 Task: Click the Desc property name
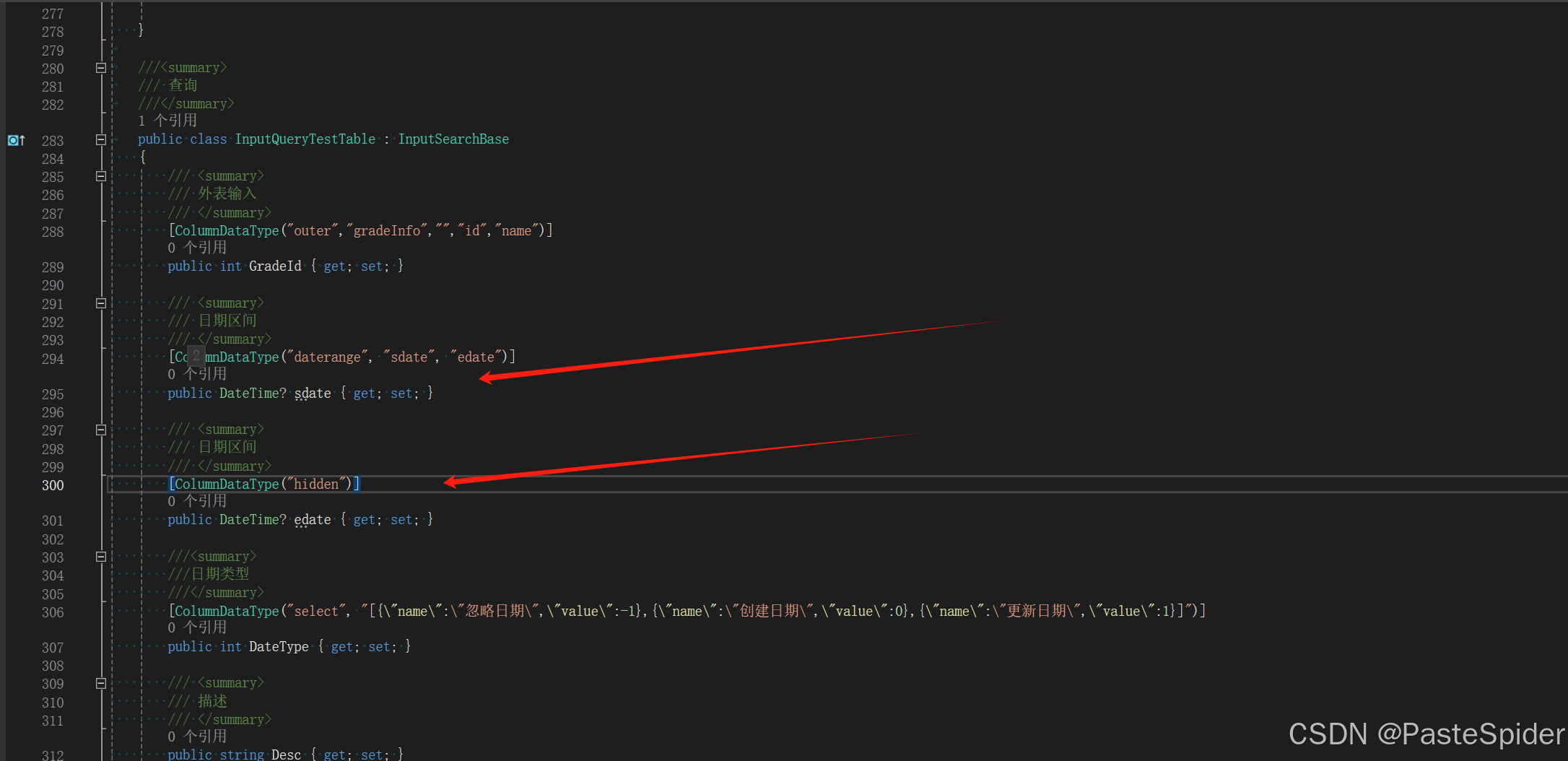point(286,754)
